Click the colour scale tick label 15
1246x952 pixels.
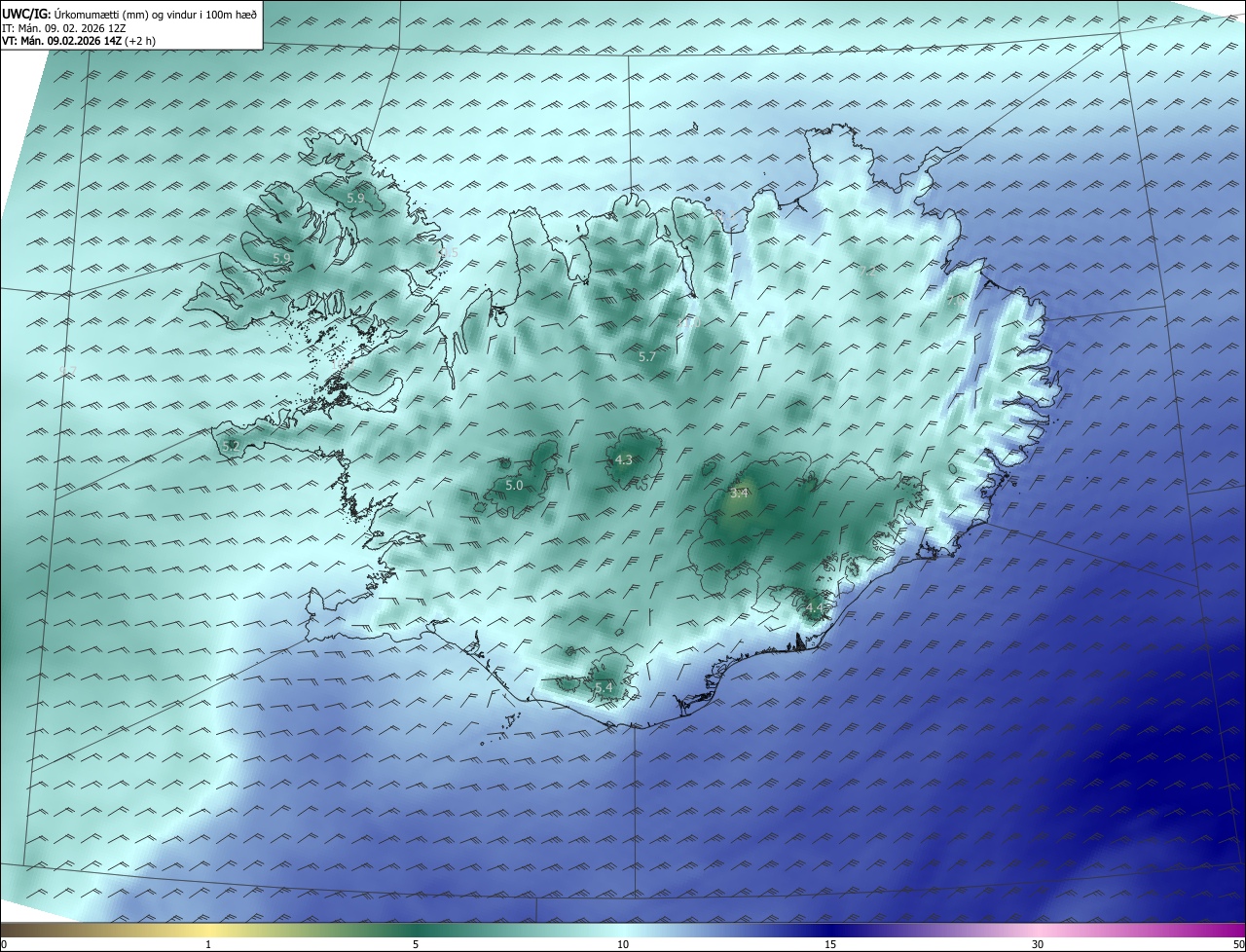point(830,944)
